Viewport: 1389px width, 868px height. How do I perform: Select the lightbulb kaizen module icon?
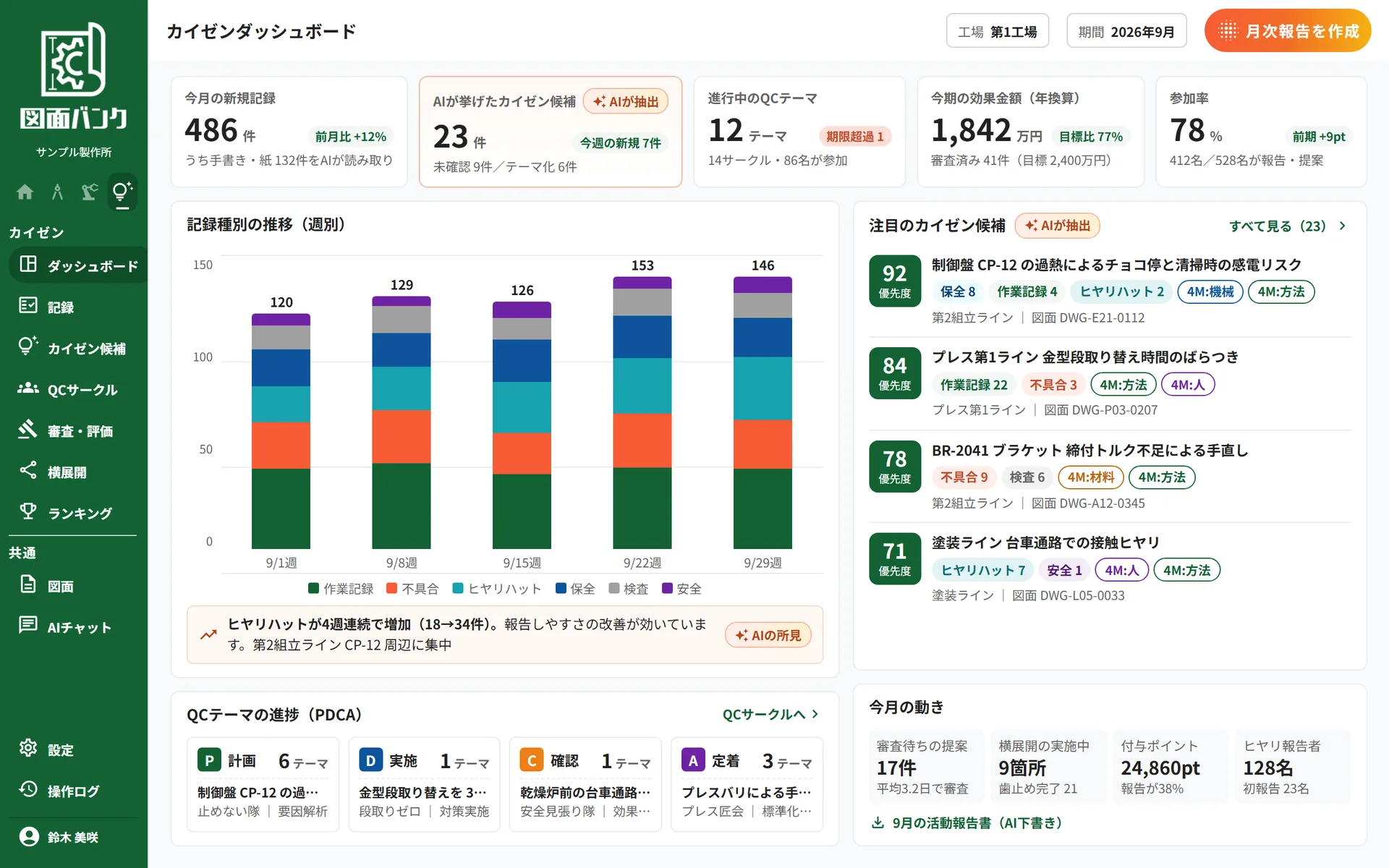tap(122, 192)
